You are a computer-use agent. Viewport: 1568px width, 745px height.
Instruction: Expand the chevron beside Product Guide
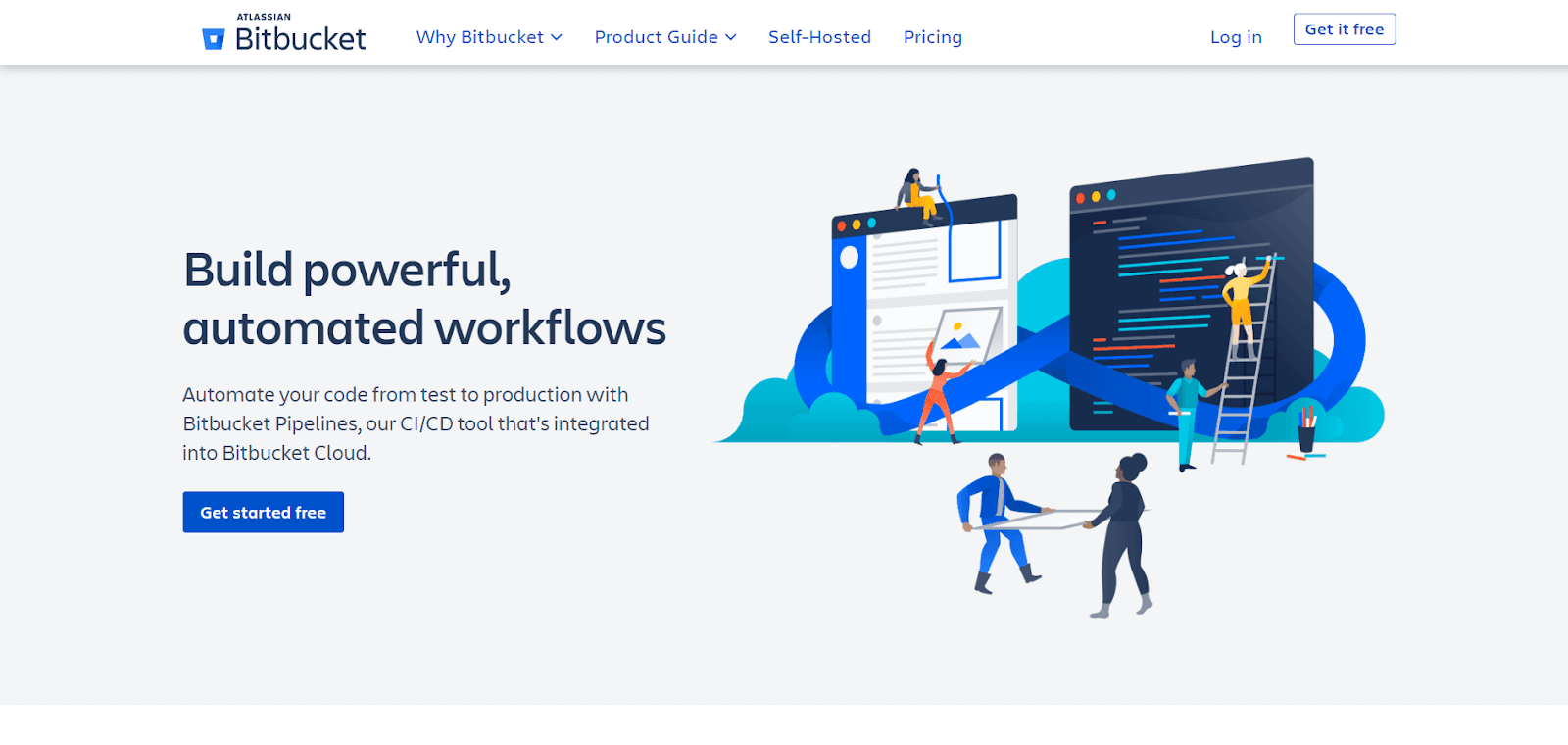click(x=731, y=37)
